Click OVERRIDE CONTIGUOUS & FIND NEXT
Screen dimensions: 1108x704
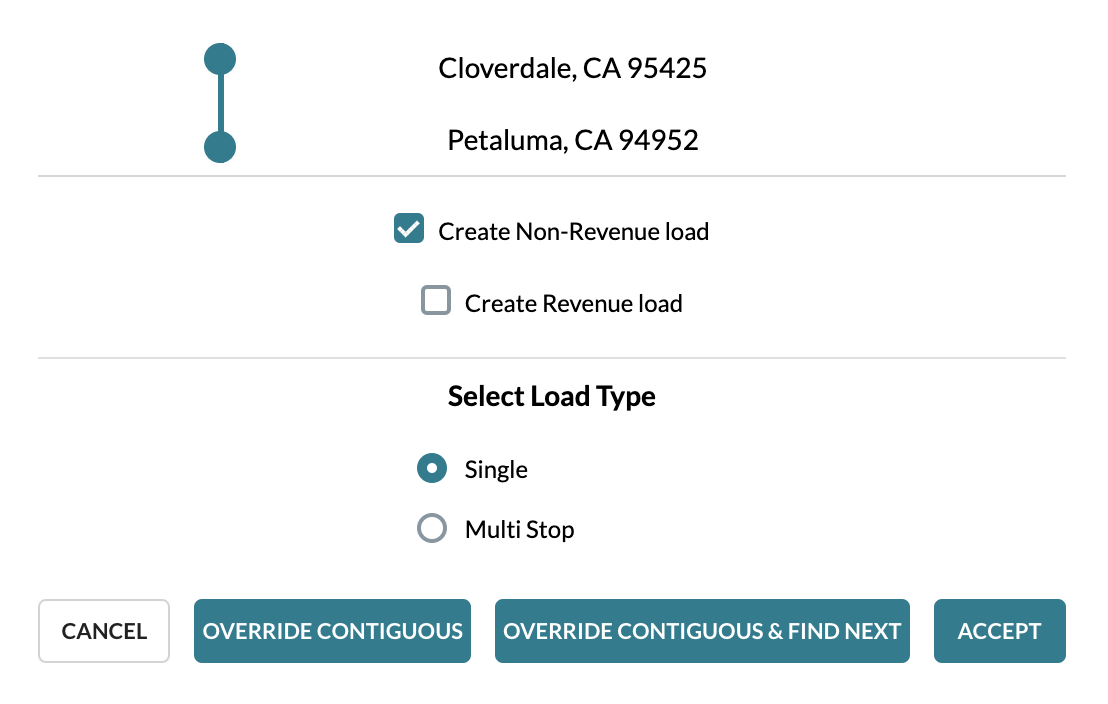701,631
